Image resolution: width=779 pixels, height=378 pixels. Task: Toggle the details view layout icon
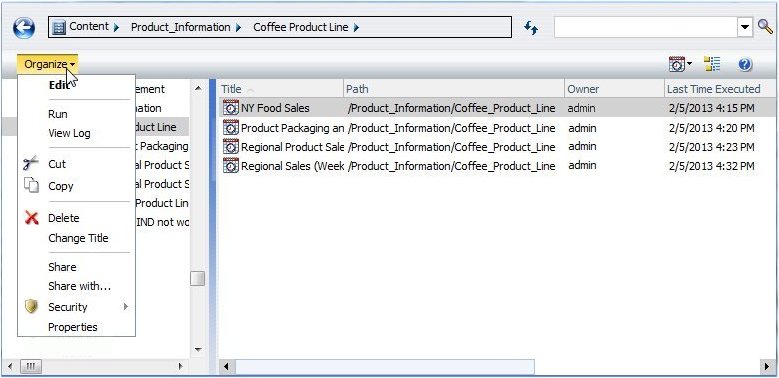click(712, 64)
